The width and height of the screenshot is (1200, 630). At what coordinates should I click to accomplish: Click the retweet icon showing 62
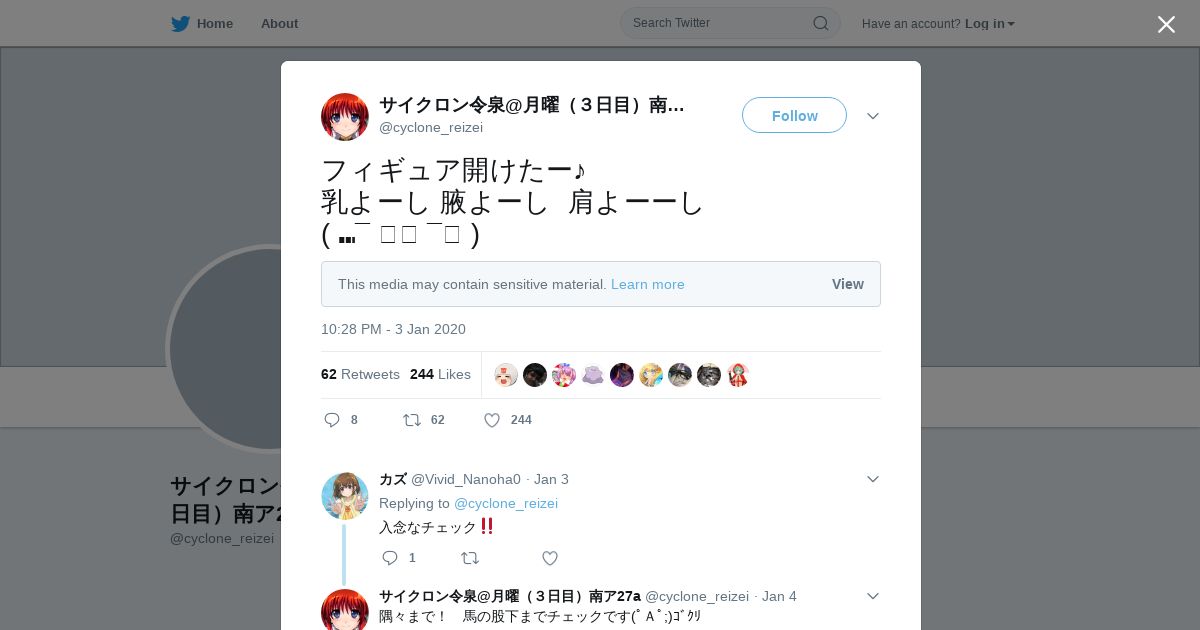coord(412,420)
